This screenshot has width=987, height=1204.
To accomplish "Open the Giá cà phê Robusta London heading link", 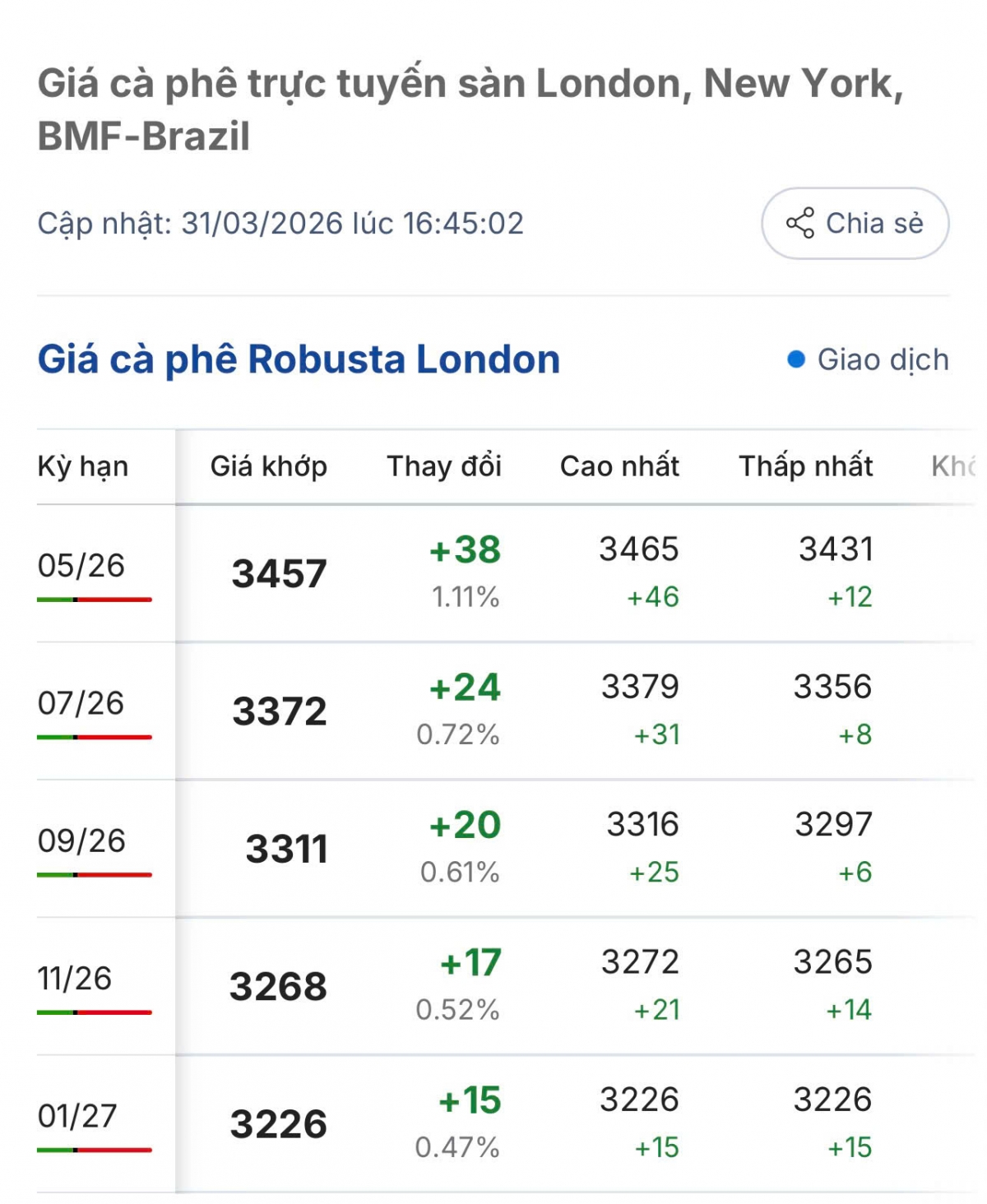I will [x=299, y=359].
